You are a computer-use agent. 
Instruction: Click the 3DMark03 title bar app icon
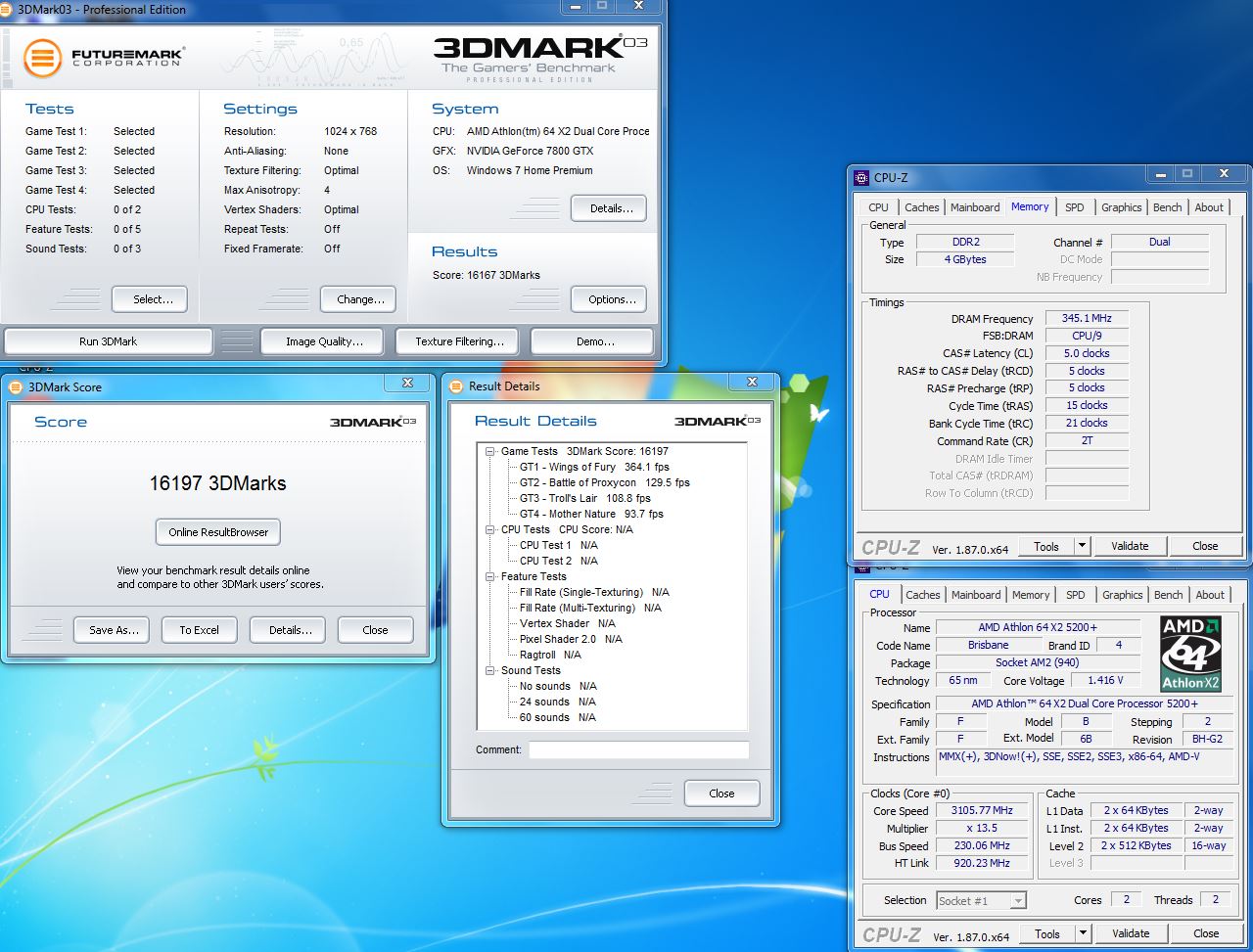tap(8, 9)
